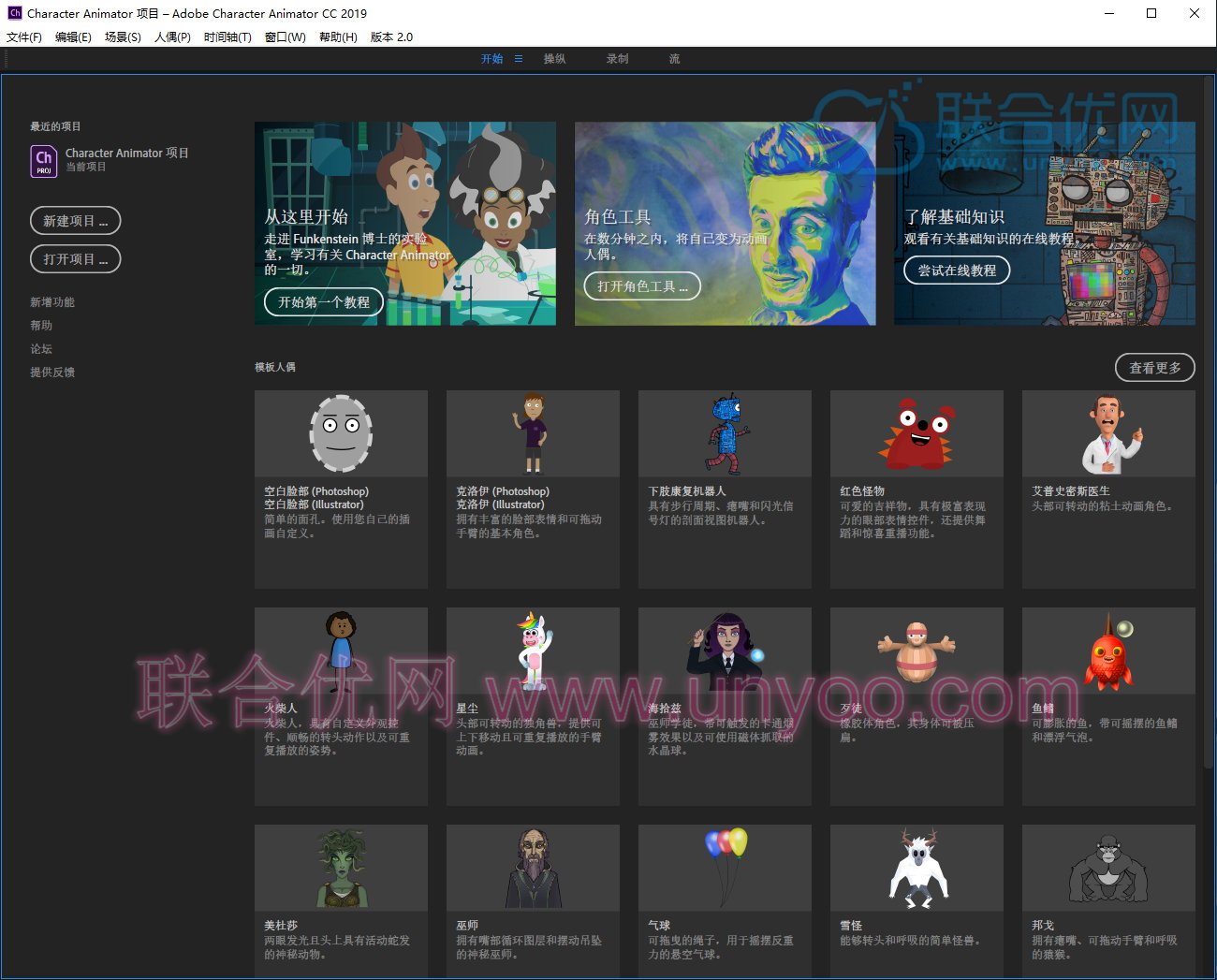The image size is (1217, 980).
Task: Open the 时间轴(T) menu
Action: click(227, 37)
